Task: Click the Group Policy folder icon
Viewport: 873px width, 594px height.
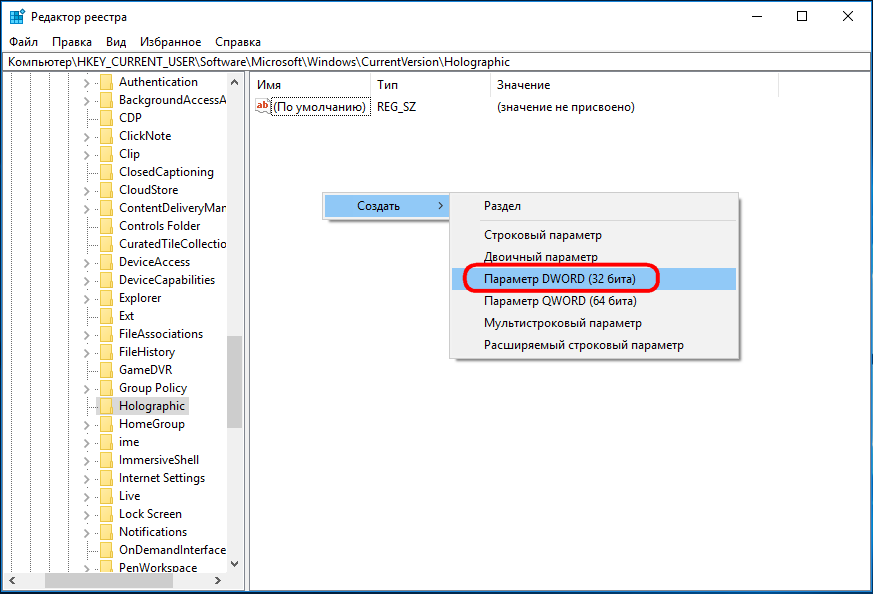Action: (106, 388)
